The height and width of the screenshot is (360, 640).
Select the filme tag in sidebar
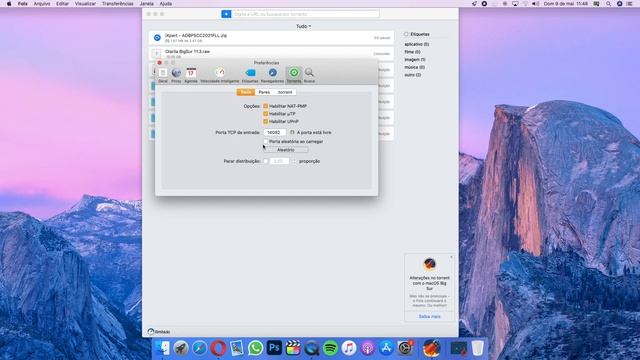pos(412,52)
